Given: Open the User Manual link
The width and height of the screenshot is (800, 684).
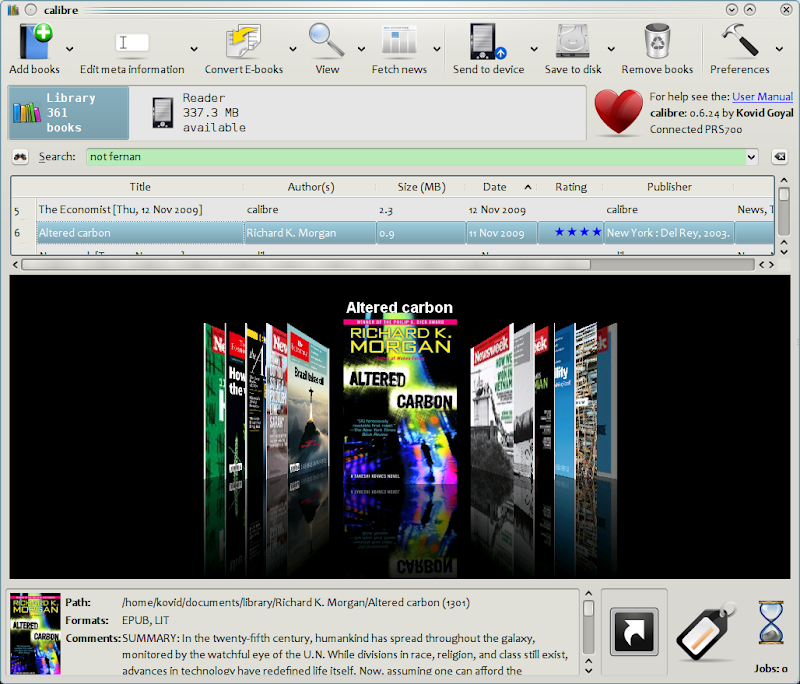Looking at the screenshot, I should point(762,96).
